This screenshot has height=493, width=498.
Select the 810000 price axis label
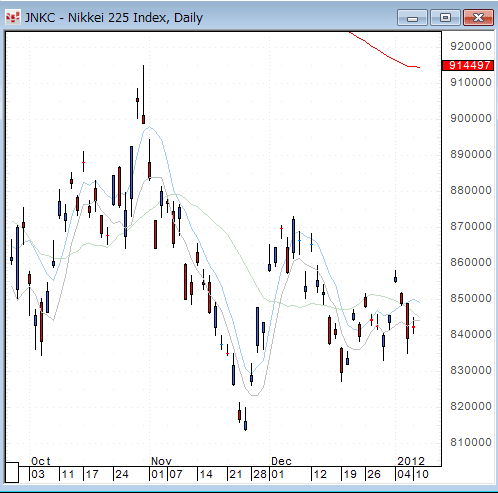471,442
